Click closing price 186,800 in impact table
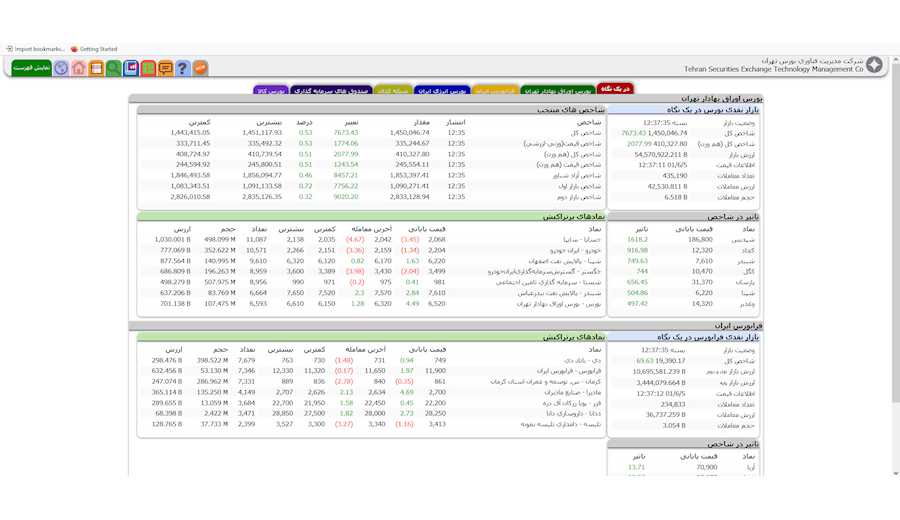This screenshot has height=520, width=900. click(x=700, y=239)
